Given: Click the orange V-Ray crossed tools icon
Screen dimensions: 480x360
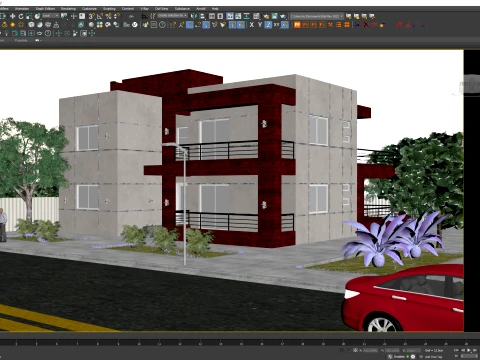Looking at the screenshot, I should (330, 25).
